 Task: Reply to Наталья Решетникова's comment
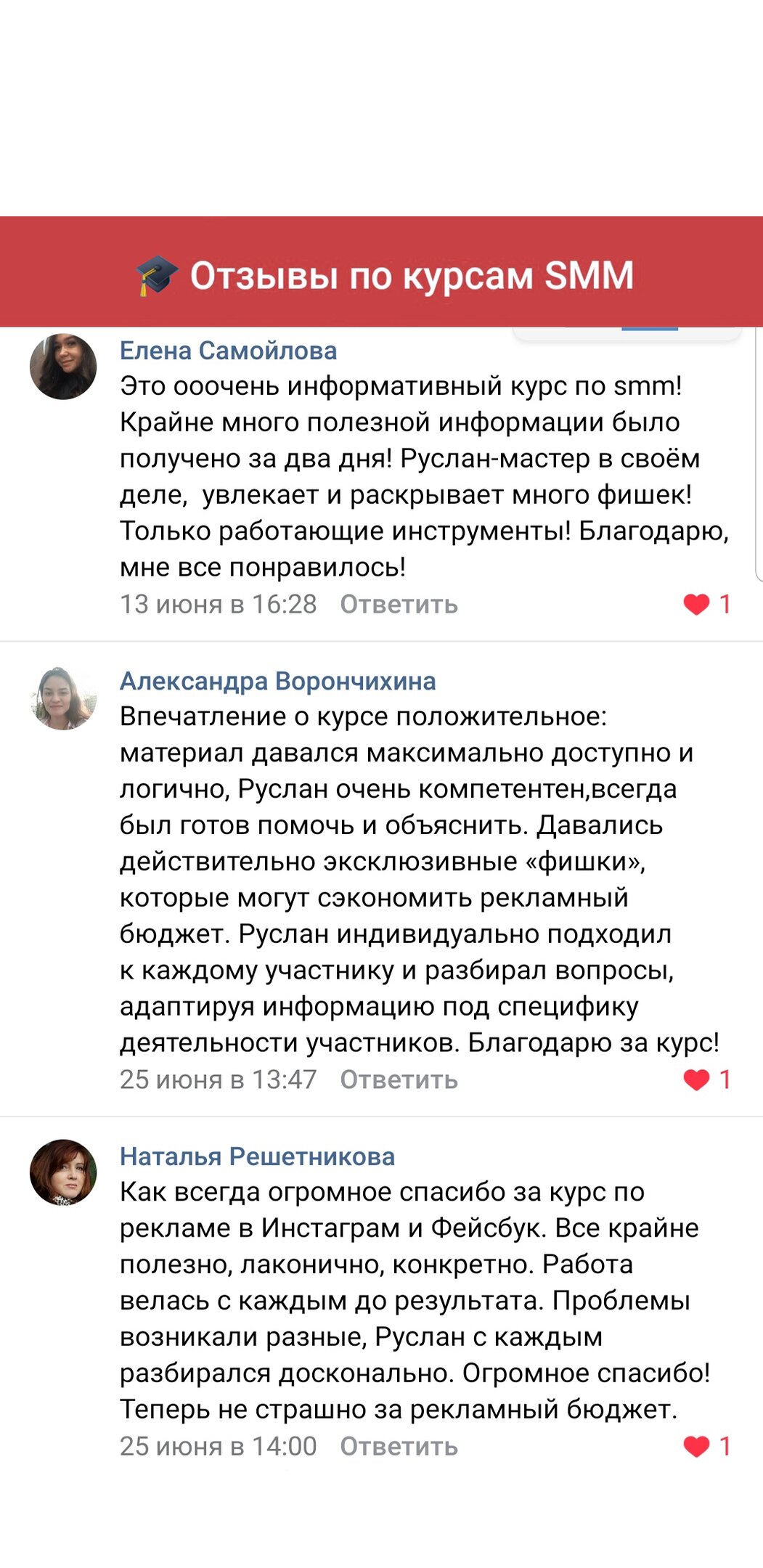coord(399,1446)
